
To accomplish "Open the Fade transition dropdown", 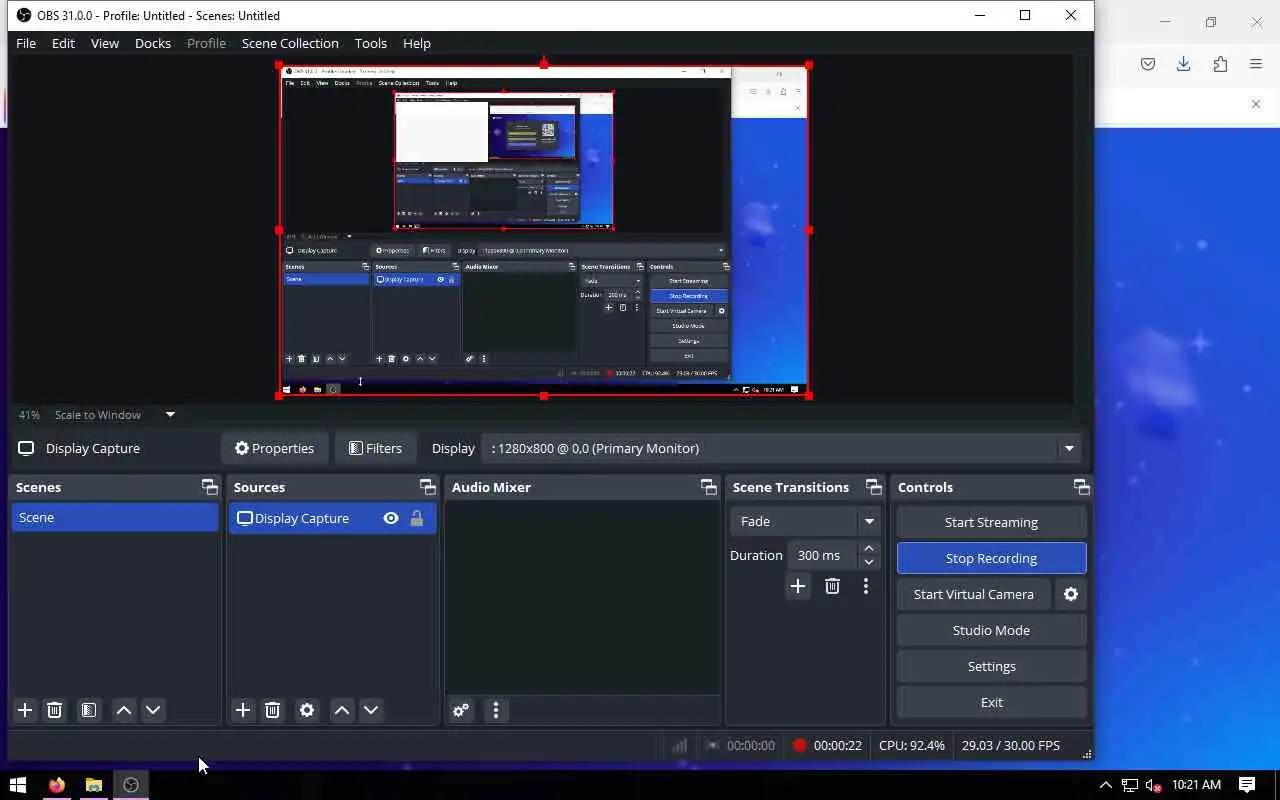I will [869, 521].
